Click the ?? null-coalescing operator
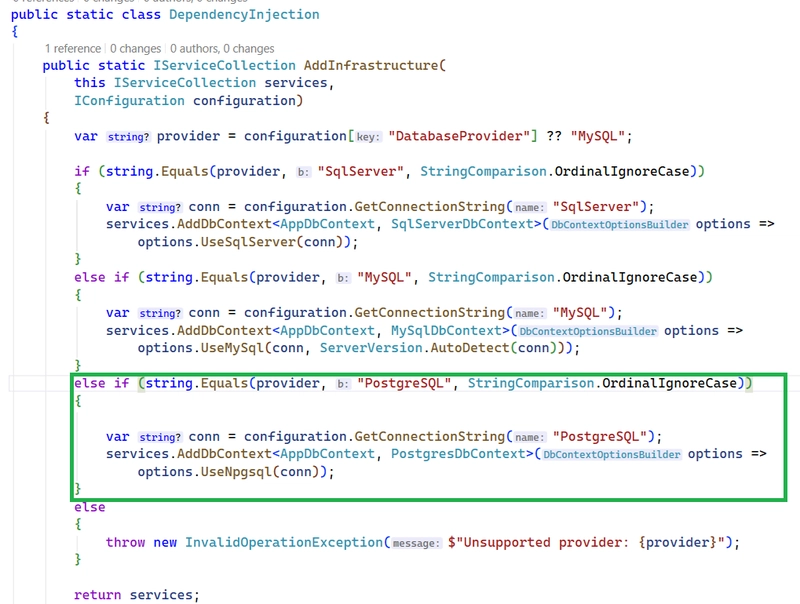This screenshot has height=604, width=800. 554,136
